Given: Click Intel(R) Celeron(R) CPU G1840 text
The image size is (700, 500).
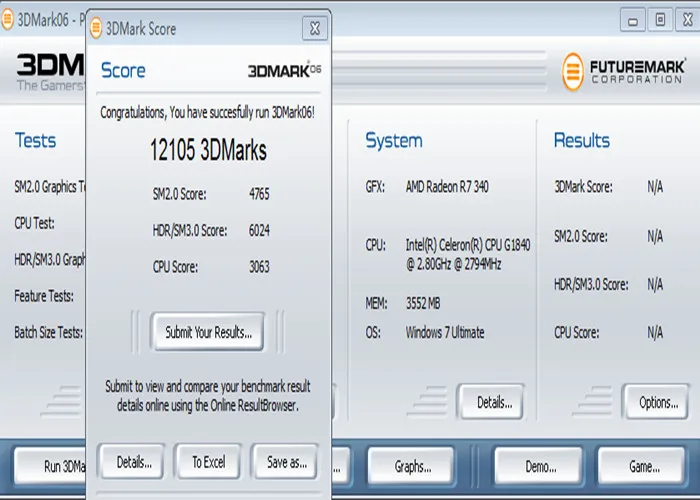Looking at the screenshot, I should click(468, 245).
